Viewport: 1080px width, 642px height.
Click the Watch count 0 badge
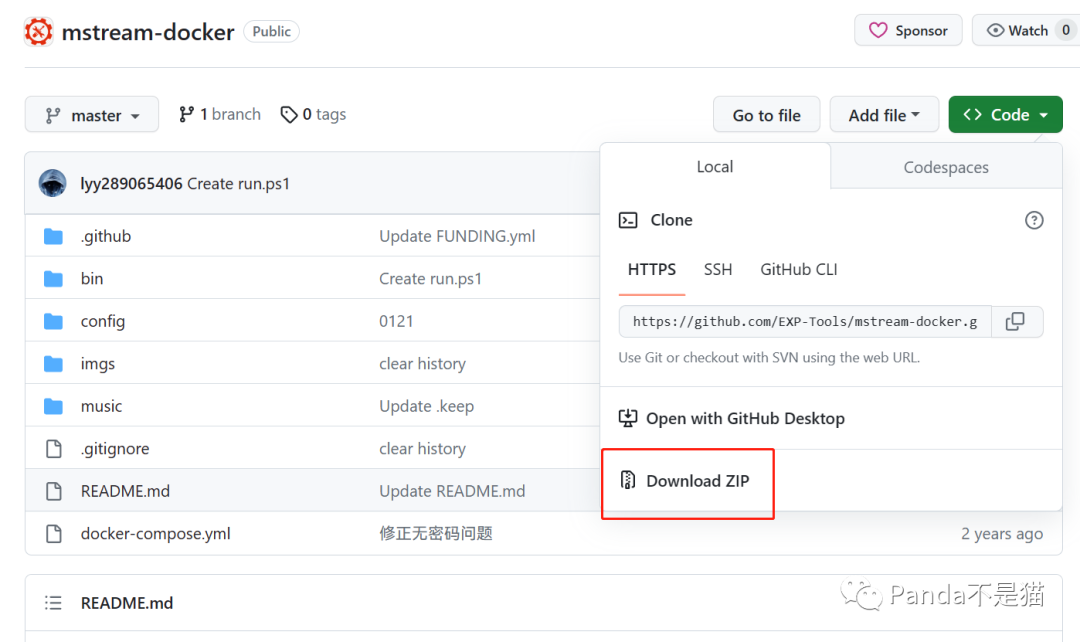click(1066, 30)
